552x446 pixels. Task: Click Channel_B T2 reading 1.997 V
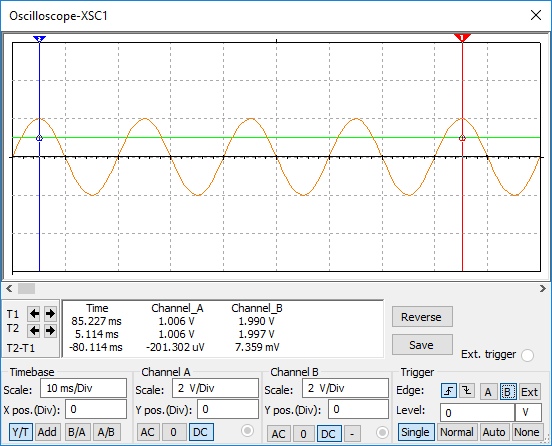point(257,334)
